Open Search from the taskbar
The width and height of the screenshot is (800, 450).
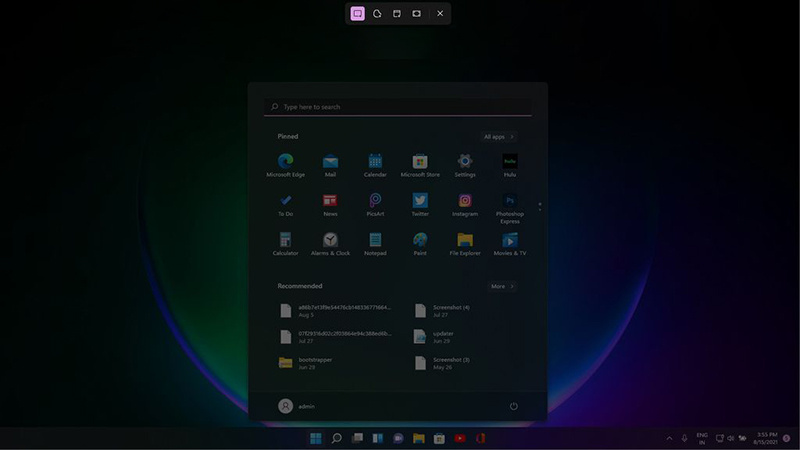coord(337,438)
